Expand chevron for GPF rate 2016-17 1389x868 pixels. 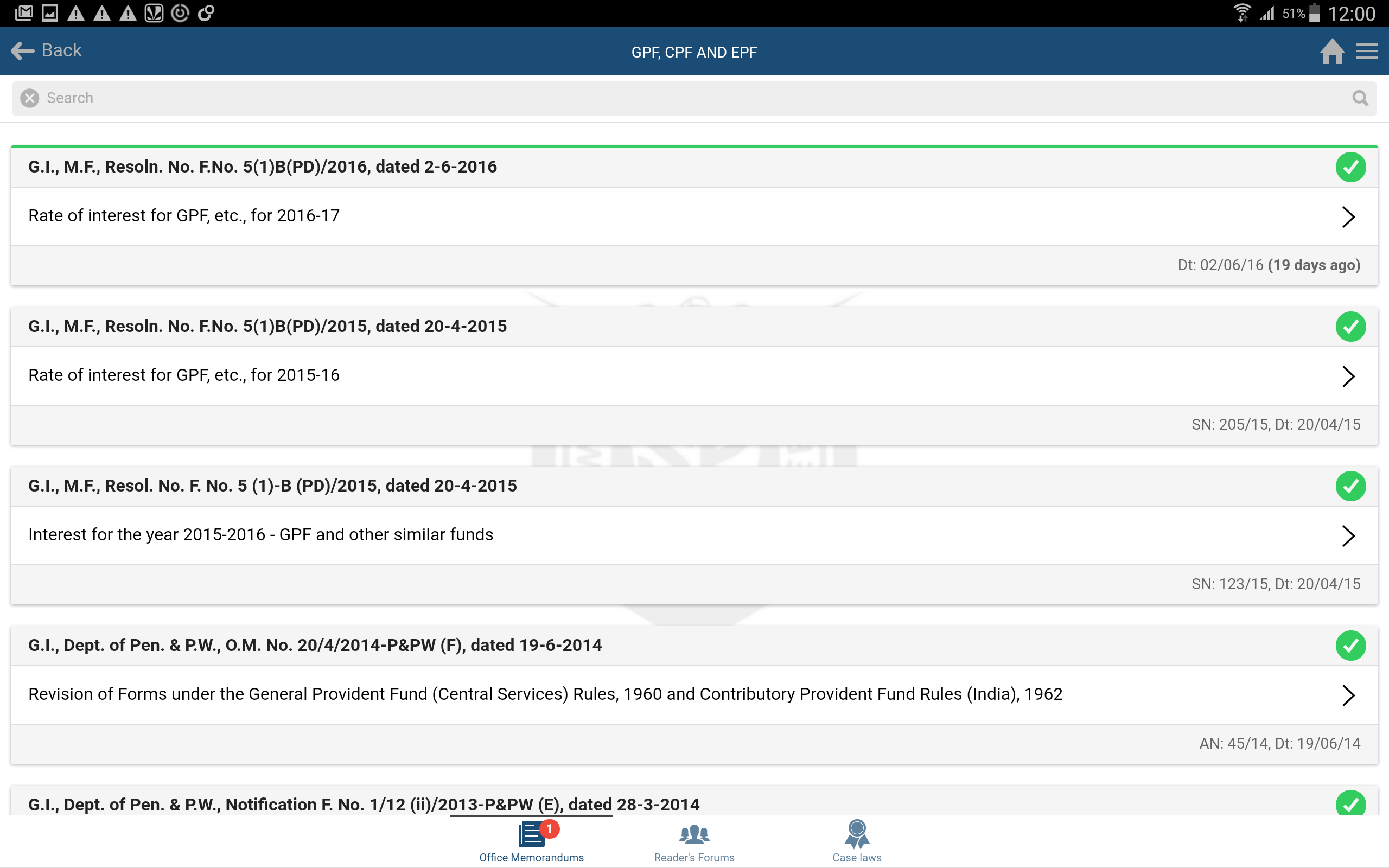[1348, 217]
